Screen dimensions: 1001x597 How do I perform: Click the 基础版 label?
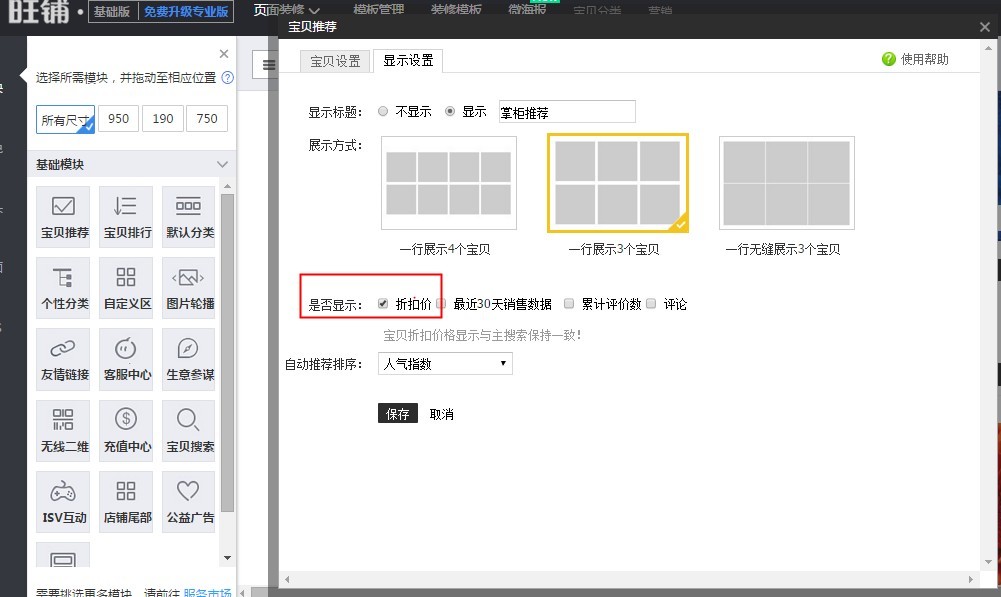[112, 11]
